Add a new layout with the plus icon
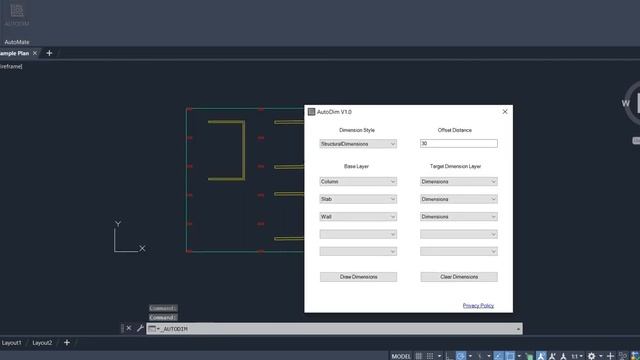 pos(67,343)
